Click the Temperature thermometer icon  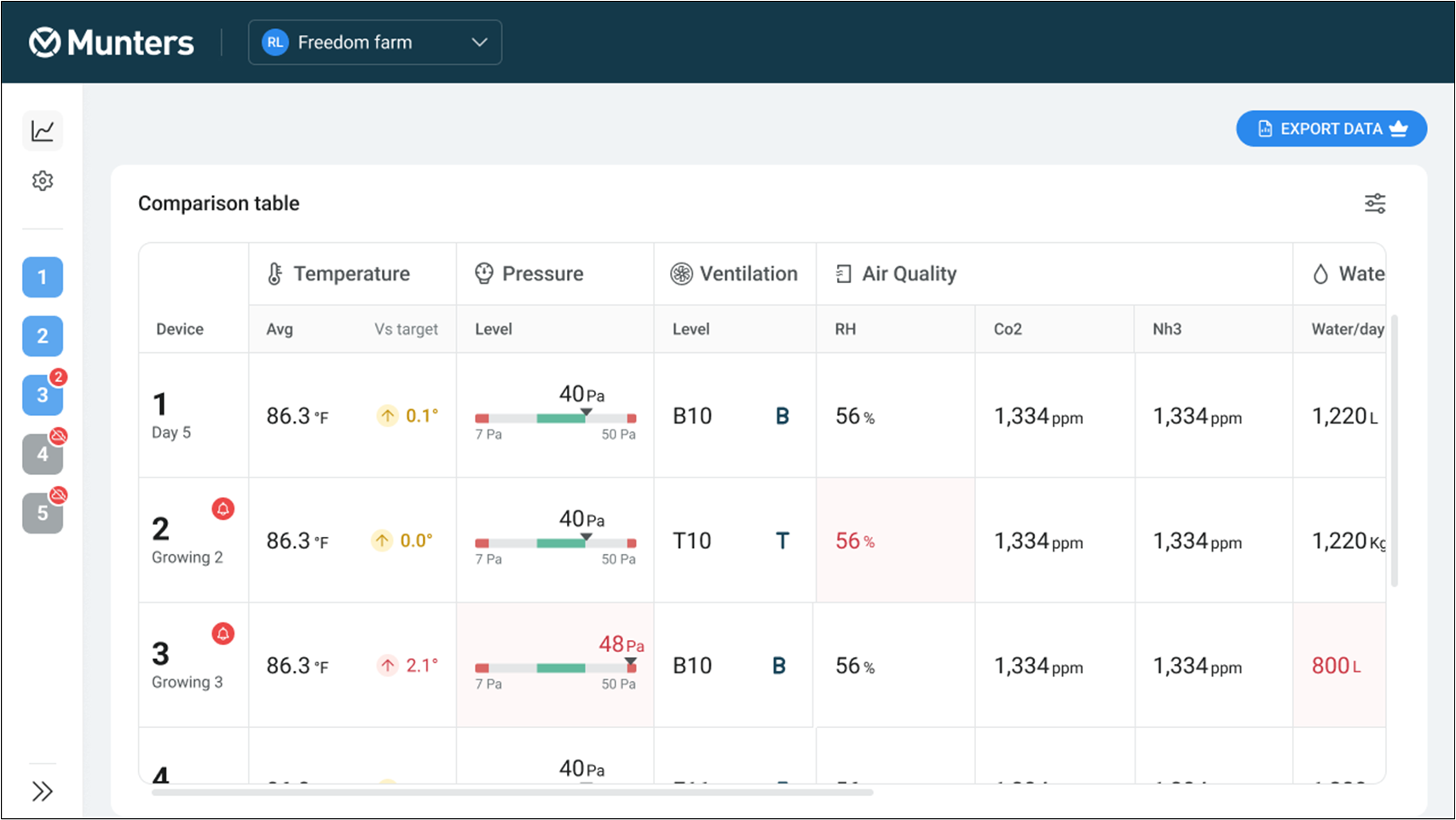274,274
